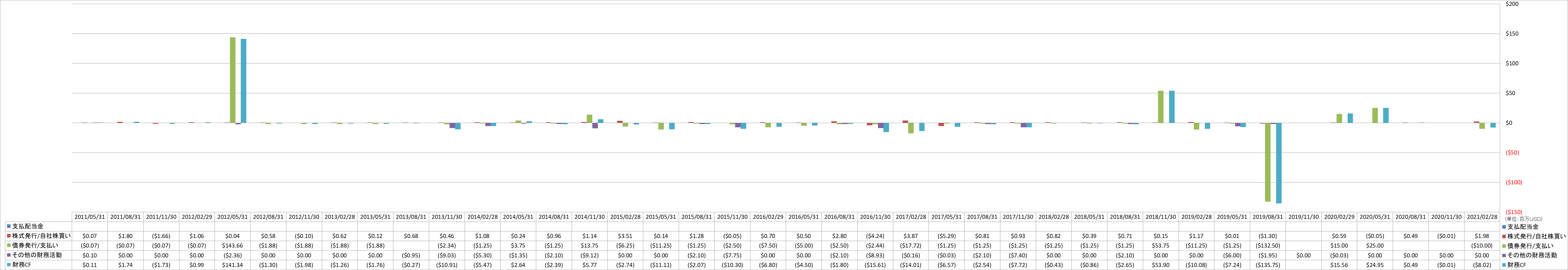The height and width of the screenshot is (270, 1568).
Task: Select the 2013/08/31 column header
Action: pos(411,217)
